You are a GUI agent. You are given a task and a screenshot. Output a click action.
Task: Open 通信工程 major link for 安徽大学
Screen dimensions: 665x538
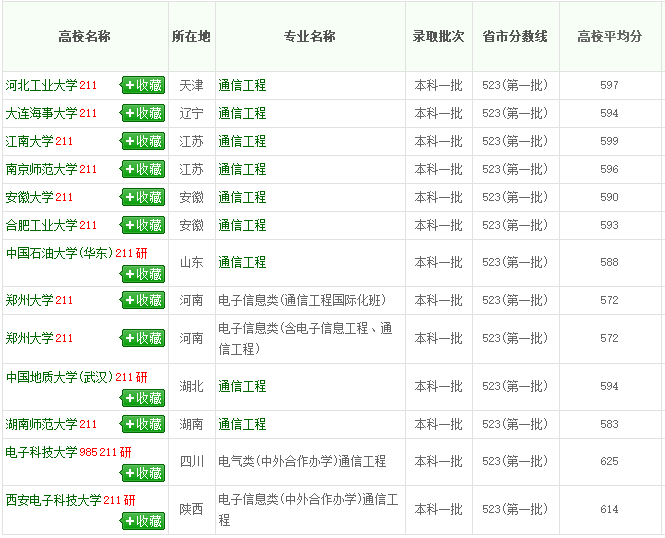(x=242, y=197)
